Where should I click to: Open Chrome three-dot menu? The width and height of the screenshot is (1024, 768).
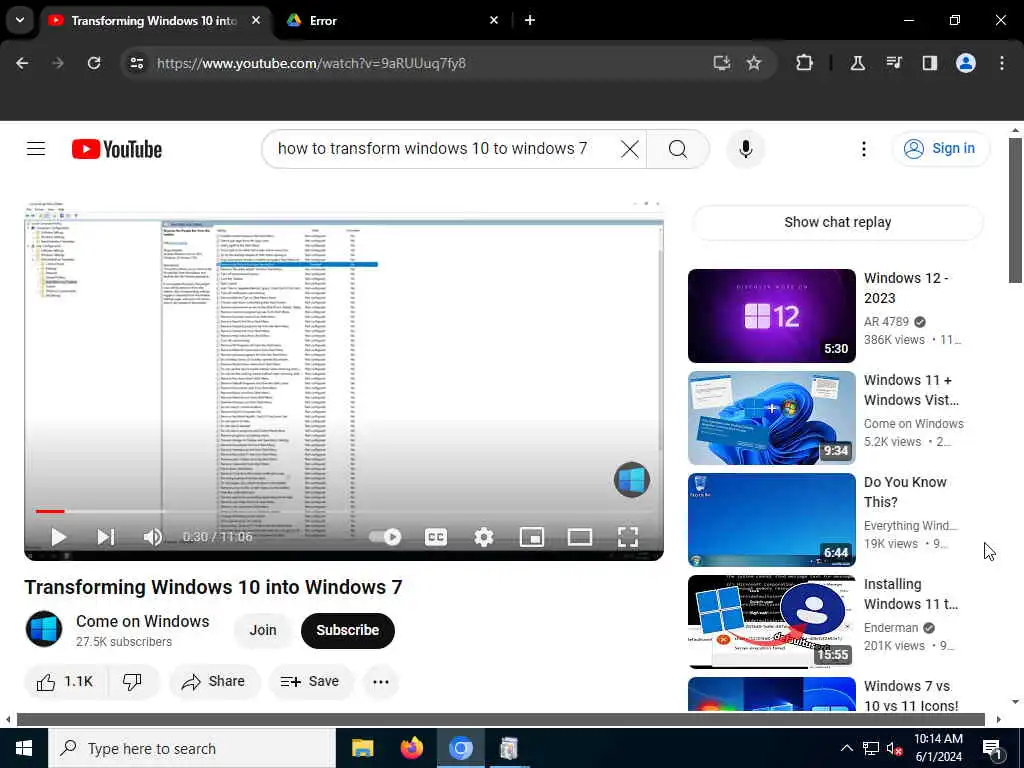[x=1002, y=63]
